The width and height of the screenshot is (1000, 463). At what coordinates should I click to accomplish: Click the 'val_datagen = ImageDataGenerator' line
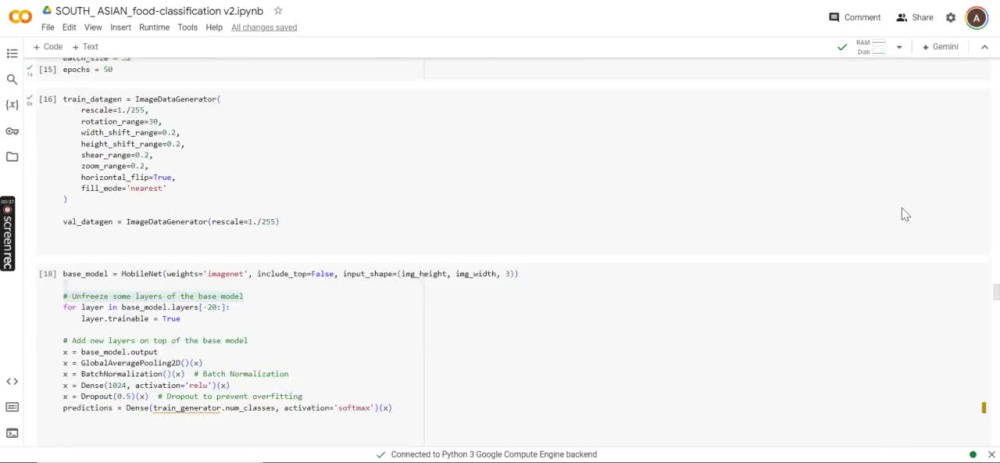click(x=171, y=222)
